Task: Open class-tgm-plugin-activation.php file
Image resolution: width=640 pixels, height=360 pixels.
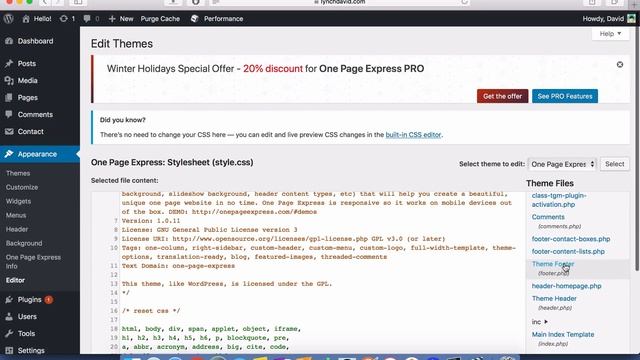Action: tap(559, 200)
